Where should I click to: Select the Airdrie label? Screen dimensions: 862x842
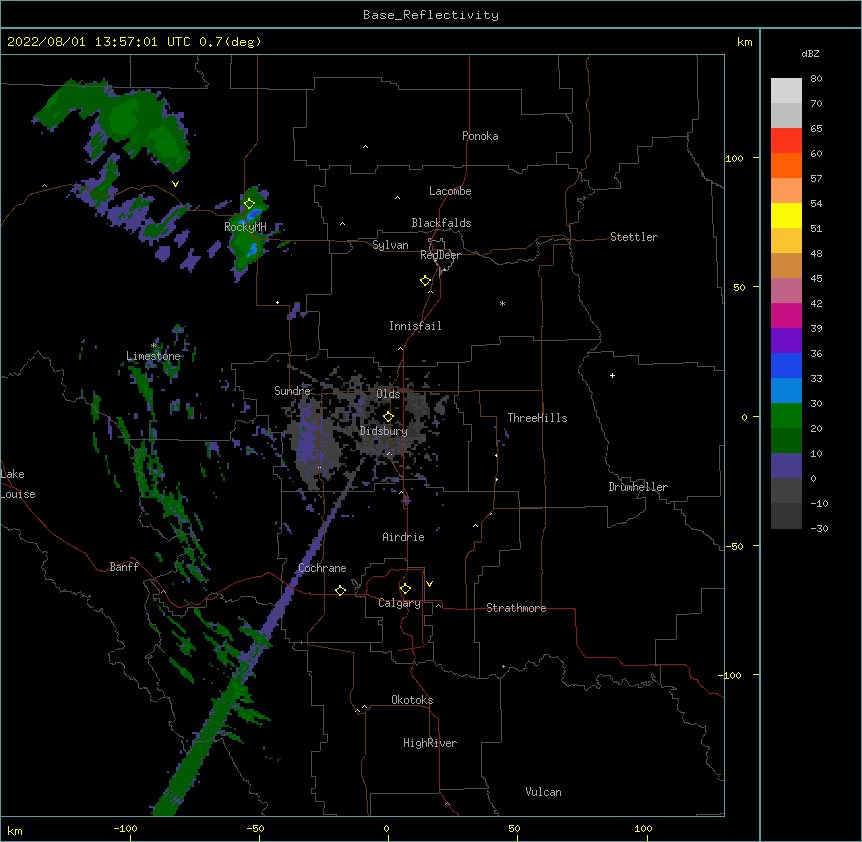[x=403, y=537]
